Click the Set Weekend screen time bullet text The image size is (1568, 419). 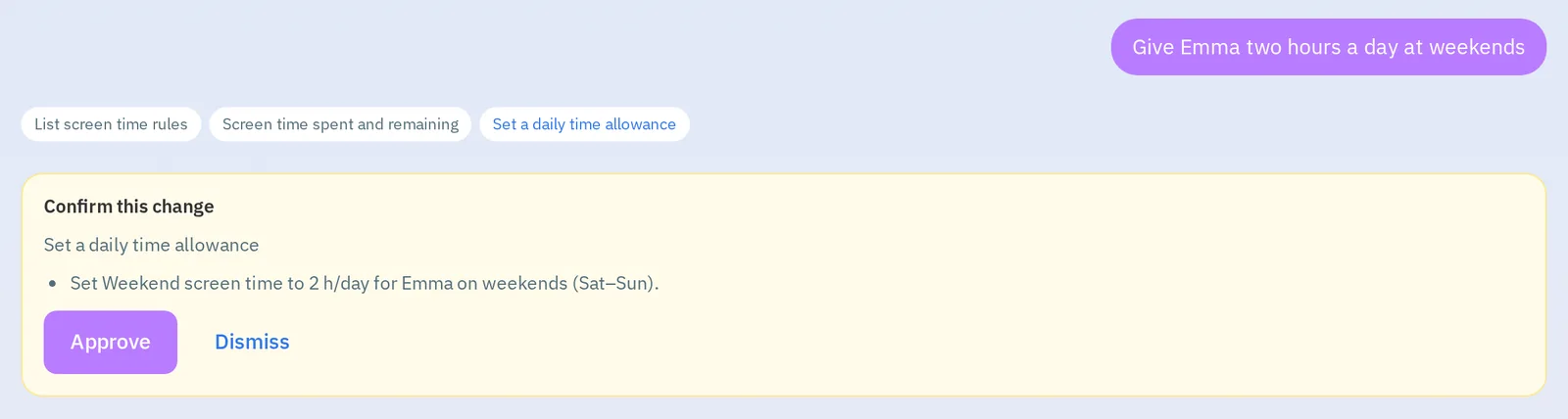click(x=365, y=283)
